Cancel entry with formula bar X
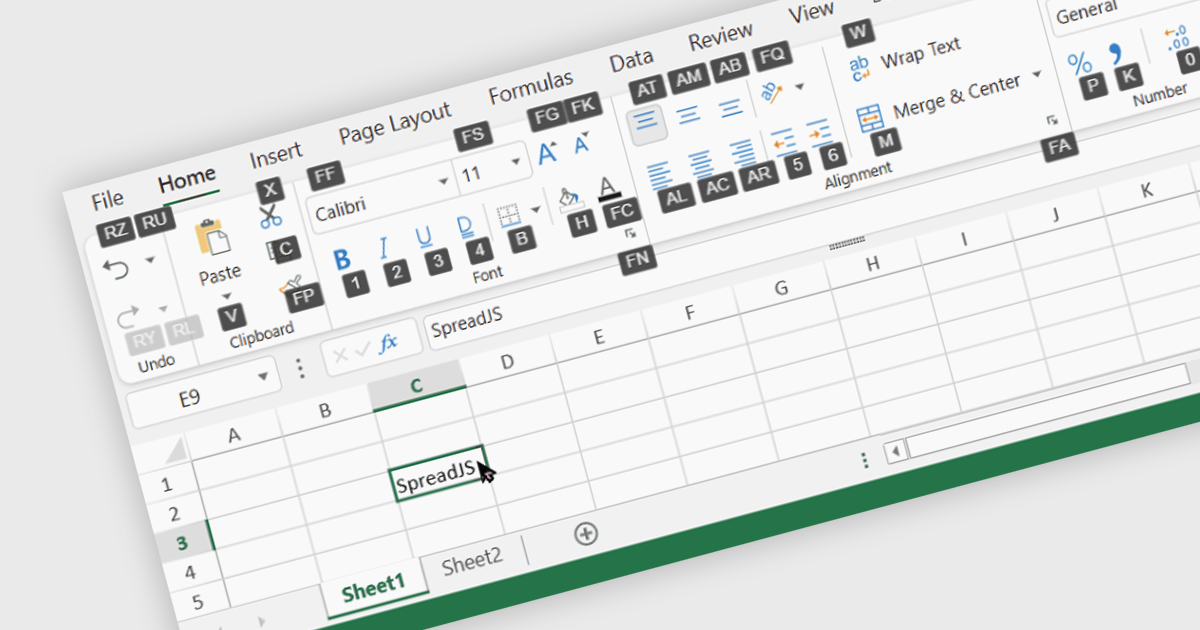Screen dimensions: 1200x630 click(340, 354)
